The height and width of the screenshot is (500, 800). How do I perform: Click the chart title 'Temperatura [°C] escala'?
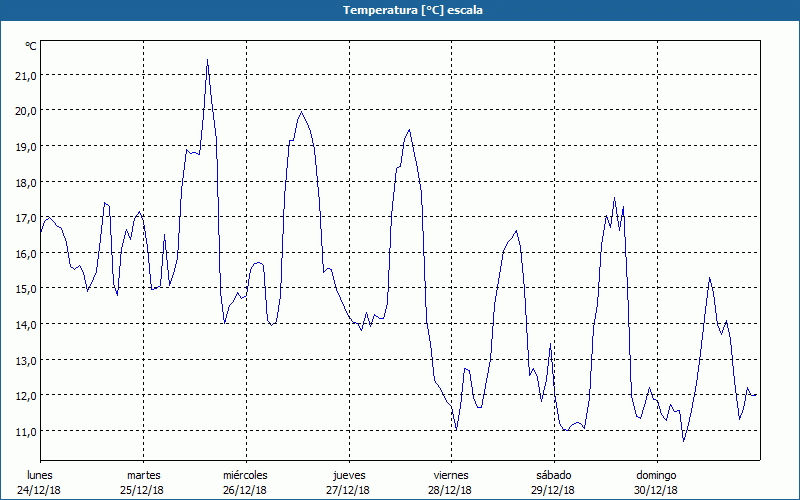[x=413, y=10]
